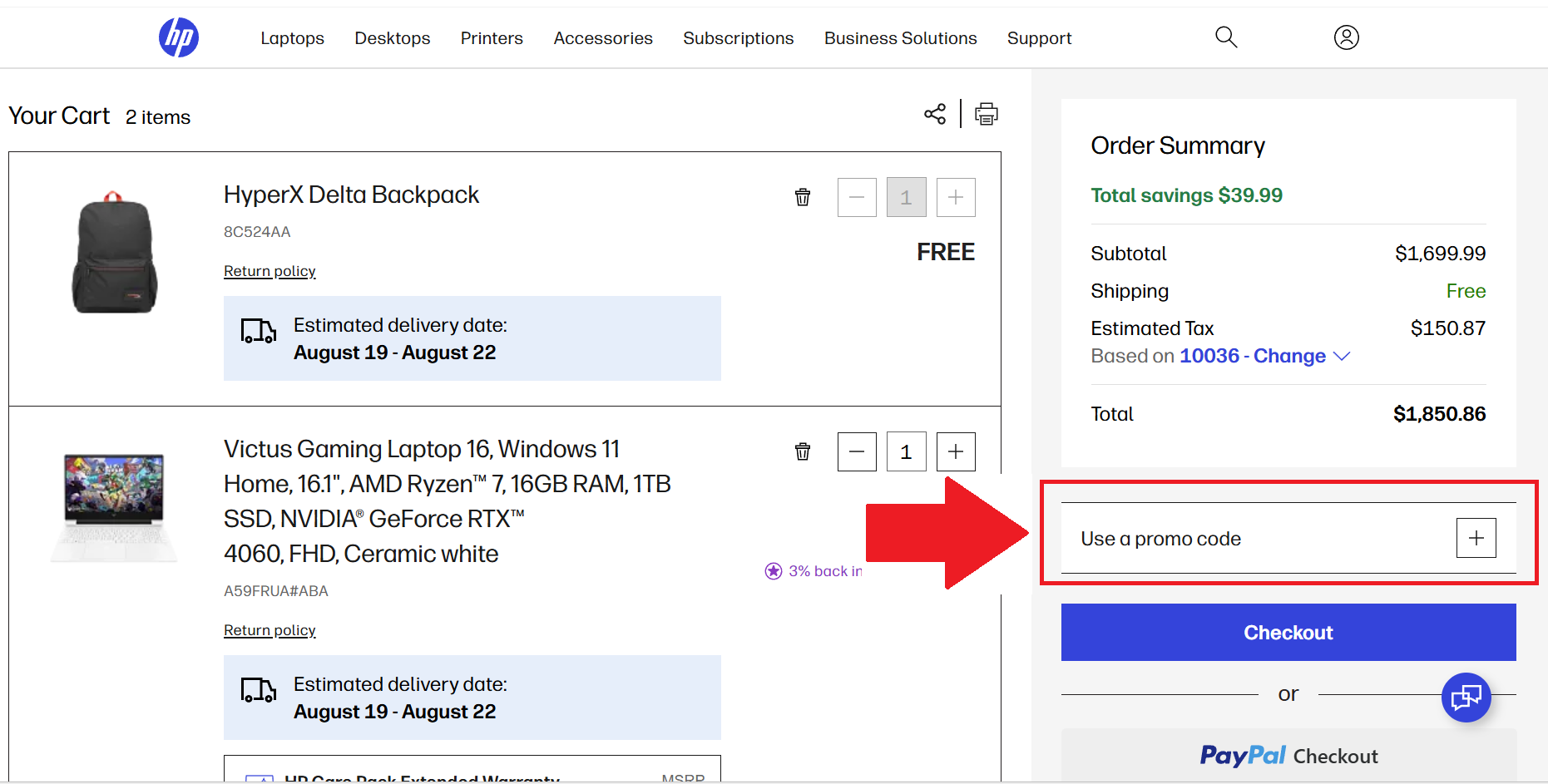Pay with PayPal Checkout
This screenshot has height=784, width=1548.
click(x=1288, y=755)
